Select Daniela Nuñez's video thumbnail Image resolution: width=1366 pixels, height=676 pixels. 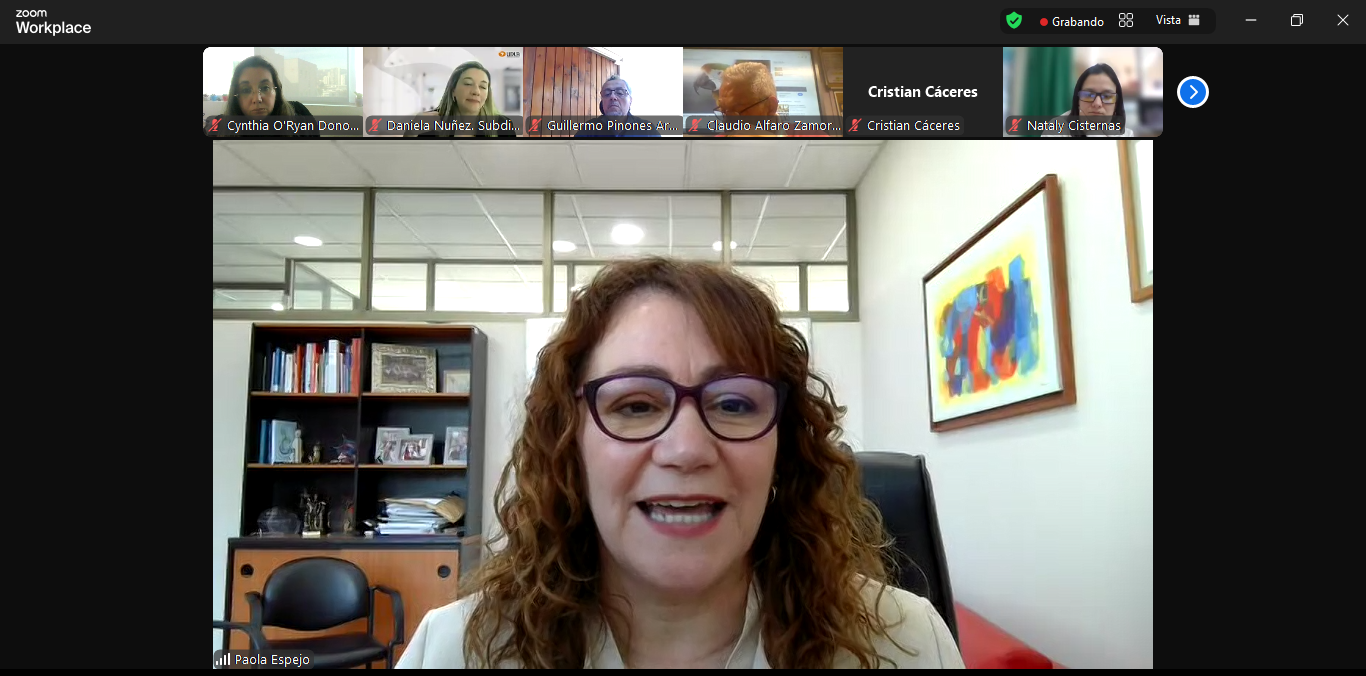[x=443, y=85]
